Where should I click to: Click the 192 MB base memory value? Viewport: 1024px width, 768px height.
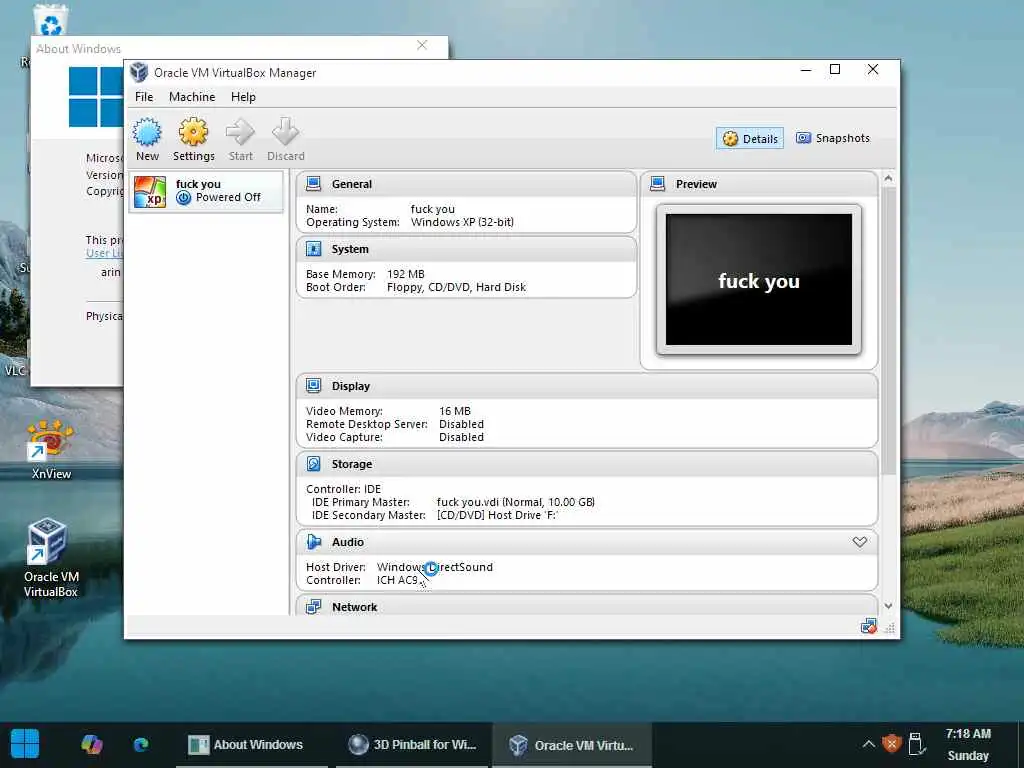coord(406,274)
